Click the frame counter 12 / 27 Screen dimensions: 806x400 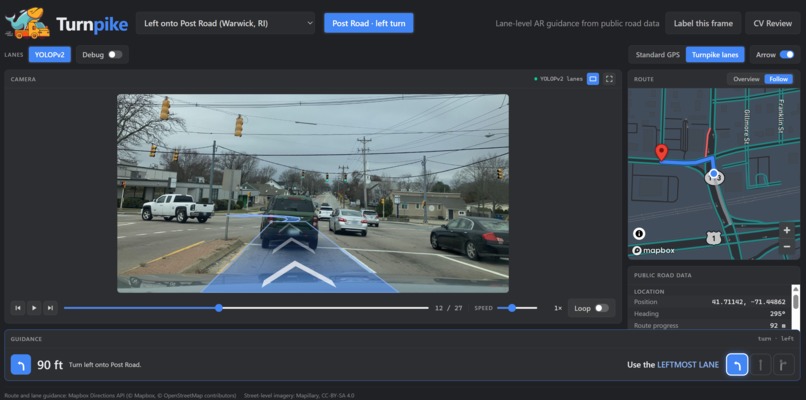(448, 308)
